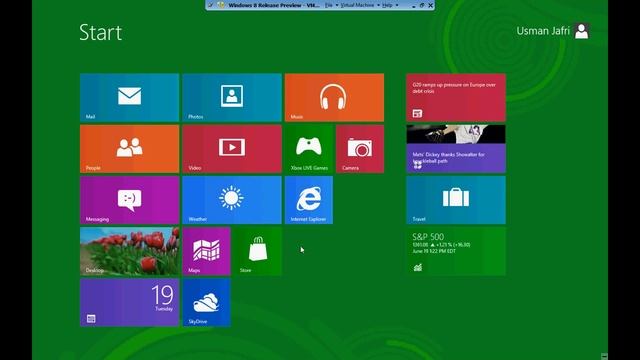
Task: Open the Store tile
Action: click(258, 251)
